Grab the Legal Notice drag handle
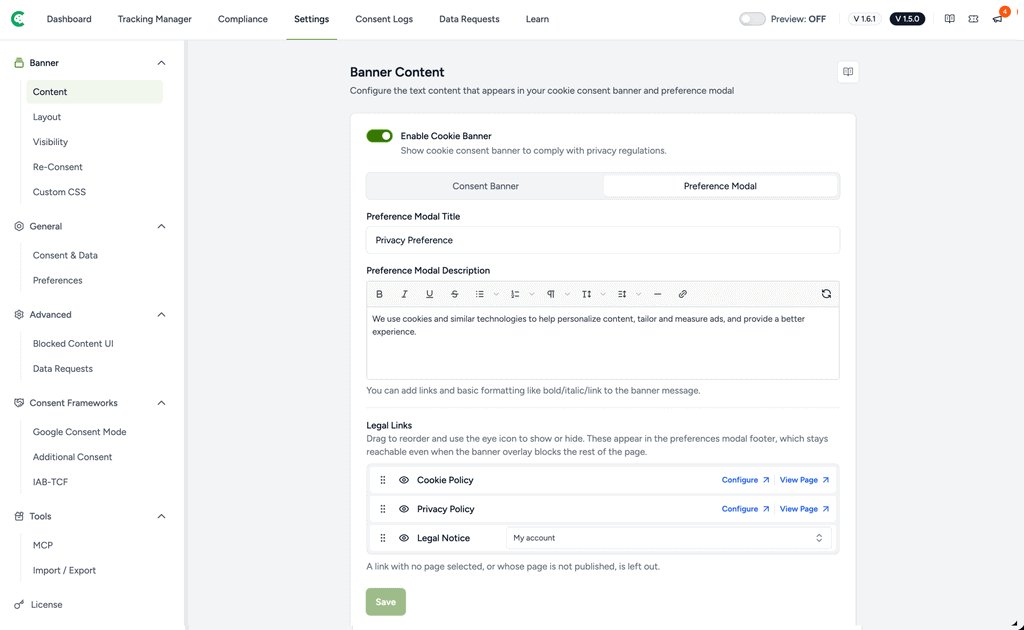The image size is (1024, 630). tap(383, 538)
